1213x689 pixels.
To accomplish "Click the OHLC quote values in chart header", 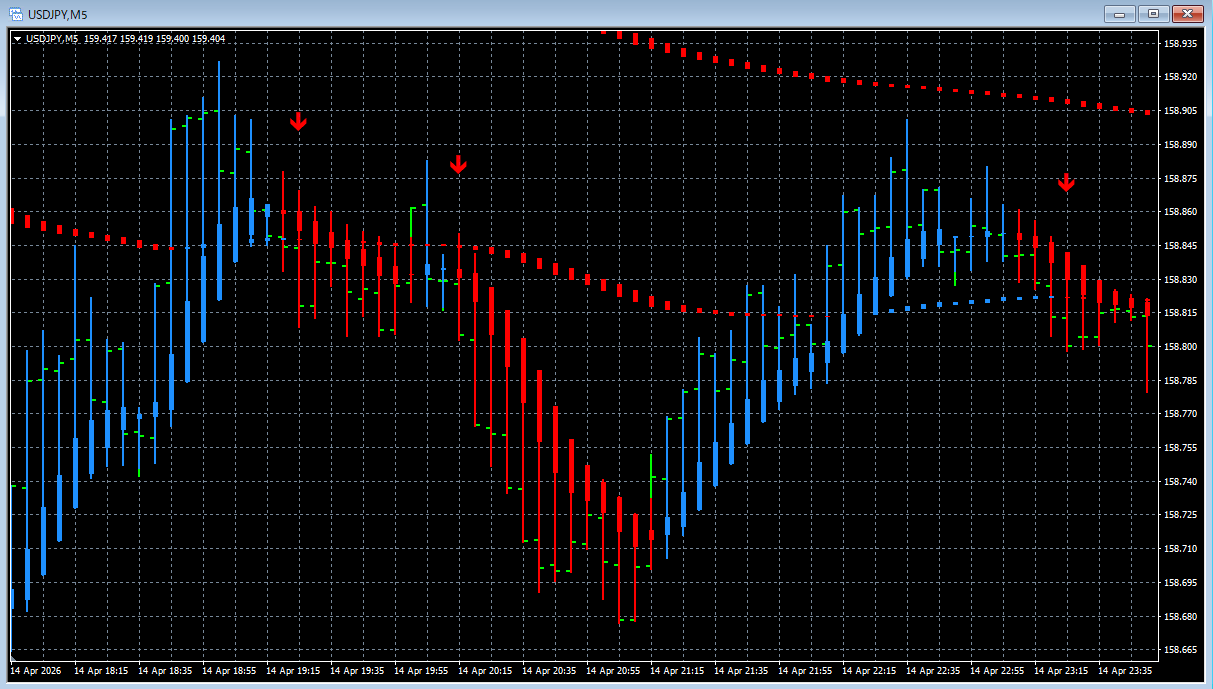I will point(154,39).
